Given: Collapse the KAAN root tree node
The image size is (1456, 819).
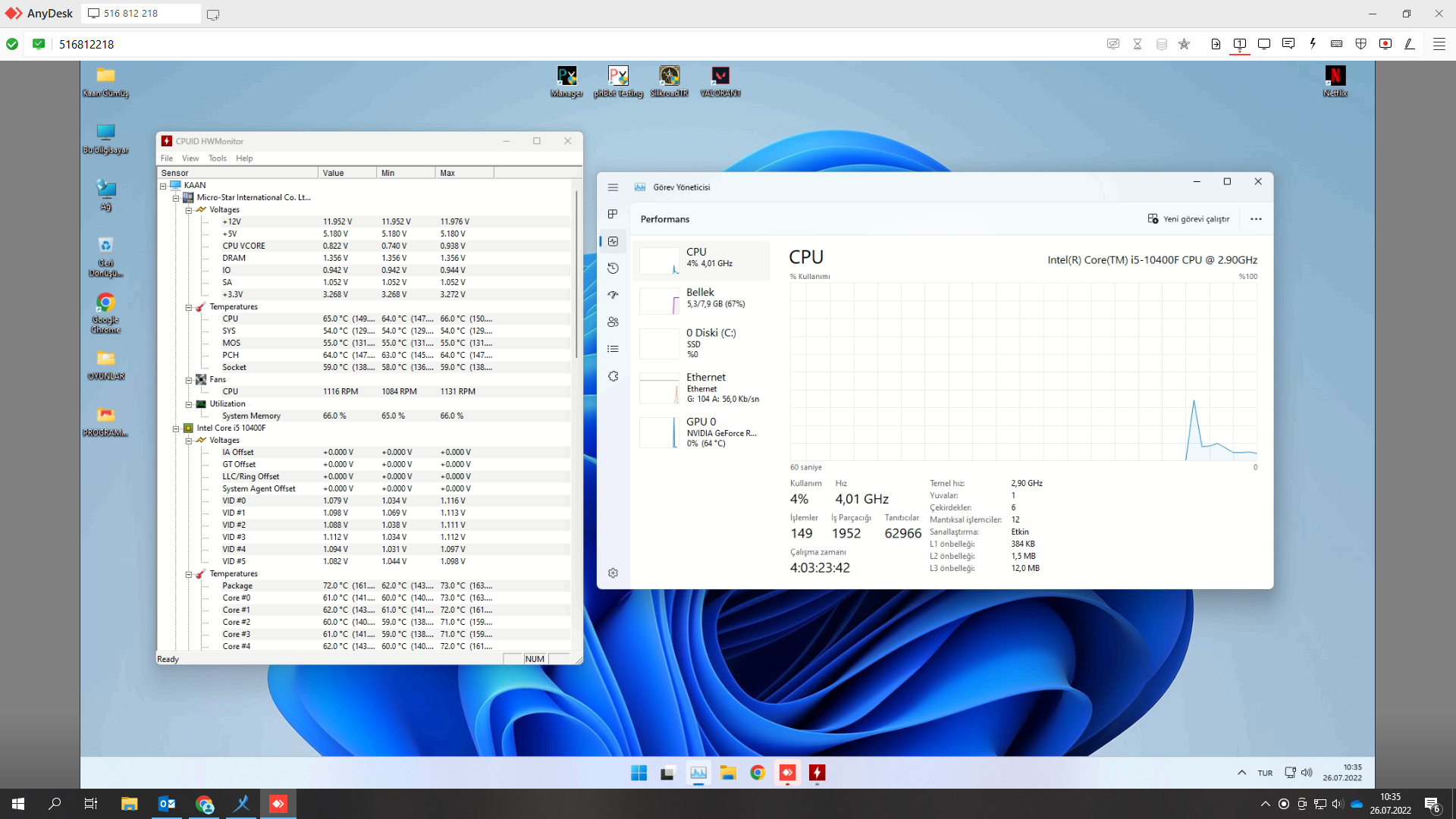Looking at the screenshot, I should [x=163, y=186].
